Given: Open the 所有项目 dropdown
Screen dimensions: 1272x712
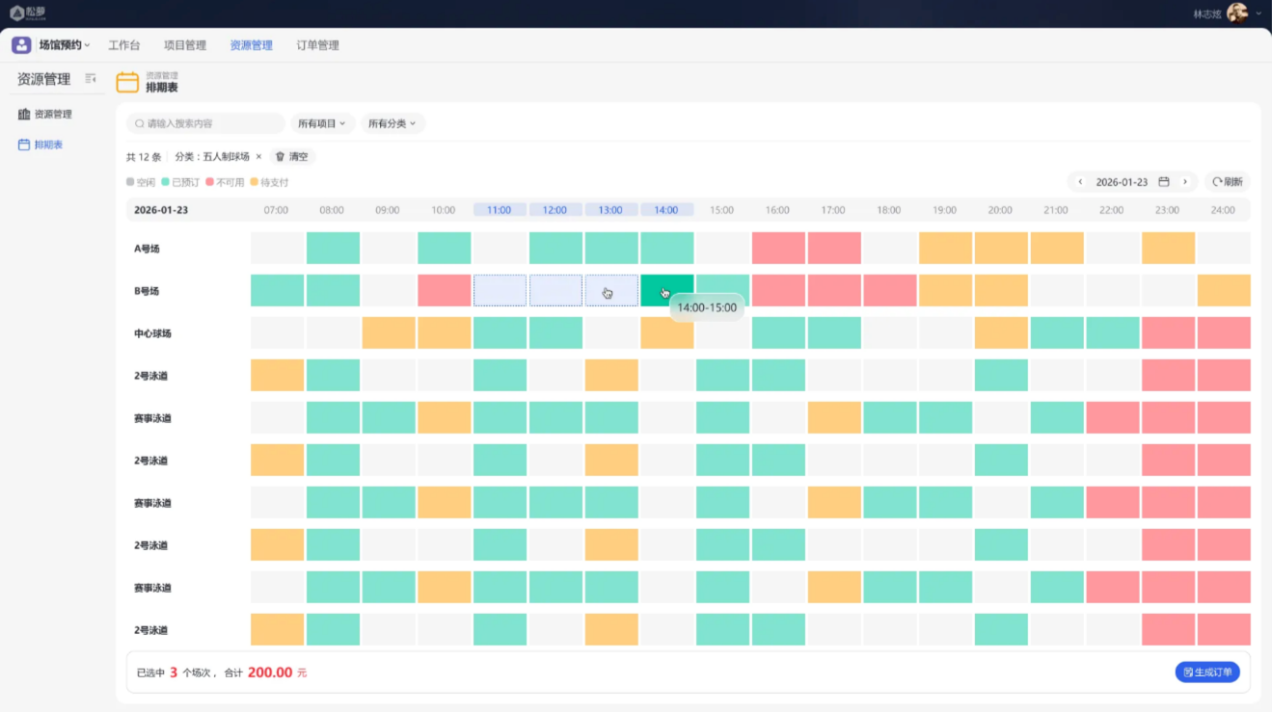Looking at the screenshot, I should point(322,124).
